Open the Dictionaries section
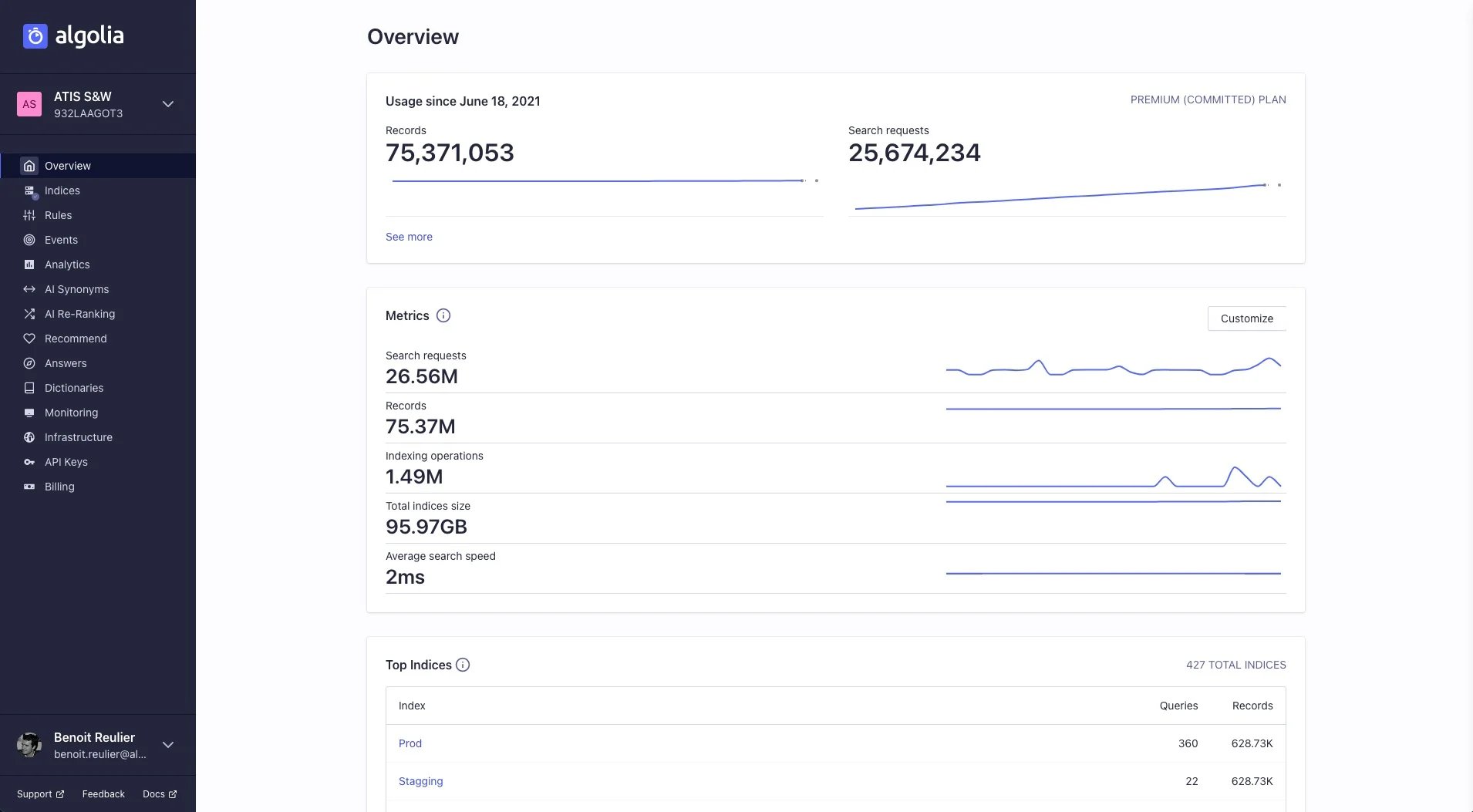Image resolution: width=1473 pixels, height=812 pixels. [x=74, y=388]
